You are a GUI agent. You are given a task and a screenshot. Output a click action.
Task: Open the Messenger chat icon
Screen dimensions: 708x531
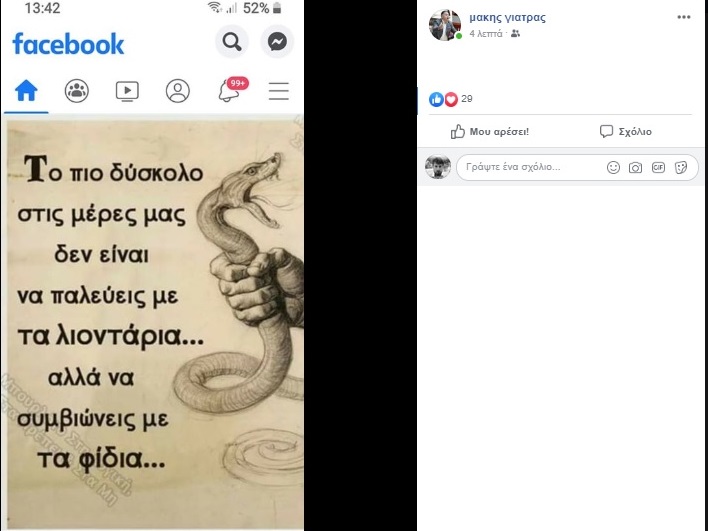pyautogui.click(x=277, y=42)
